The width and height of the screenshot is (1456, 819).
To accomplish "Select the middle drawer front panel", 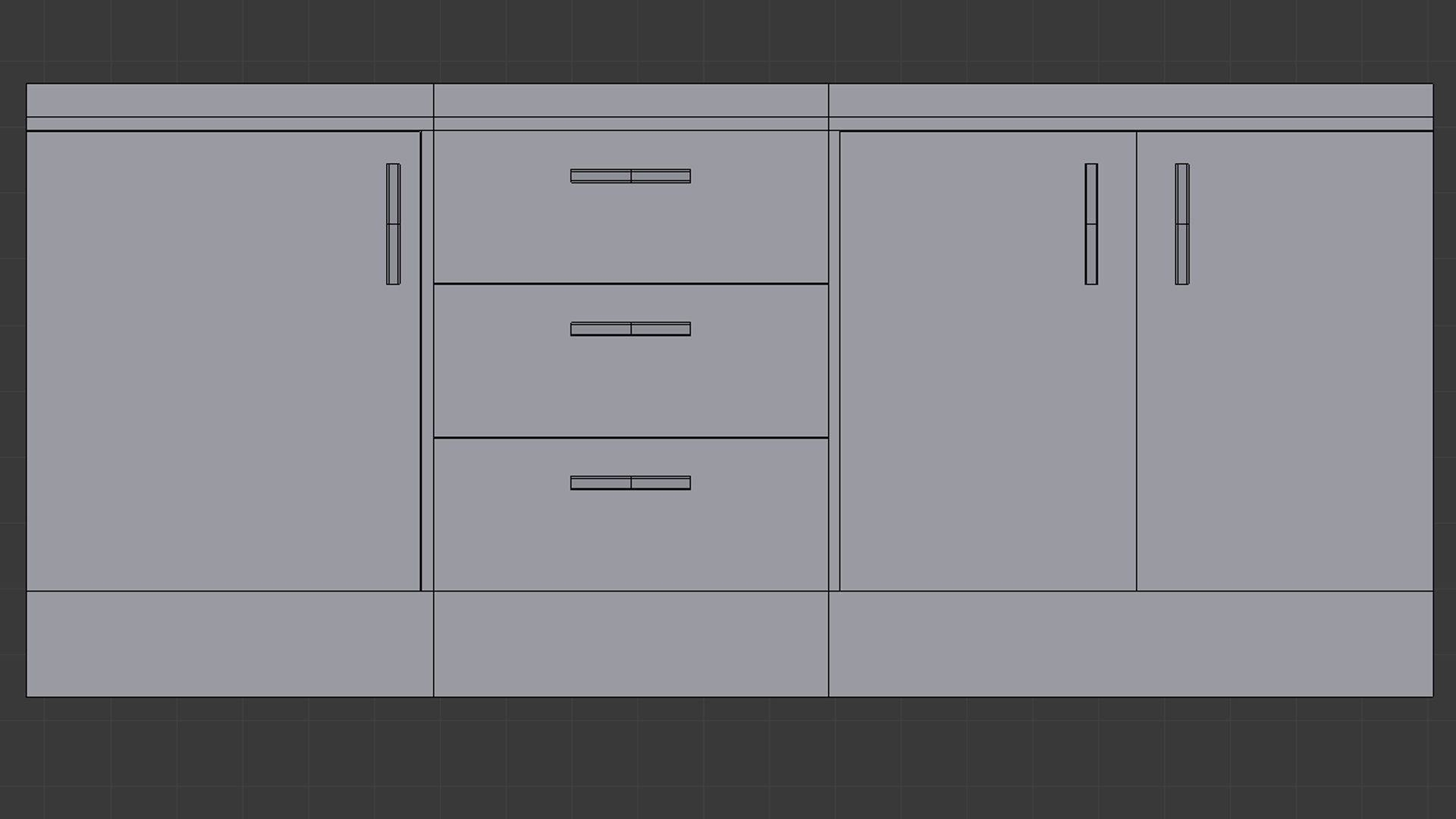I will coord(631,361).
